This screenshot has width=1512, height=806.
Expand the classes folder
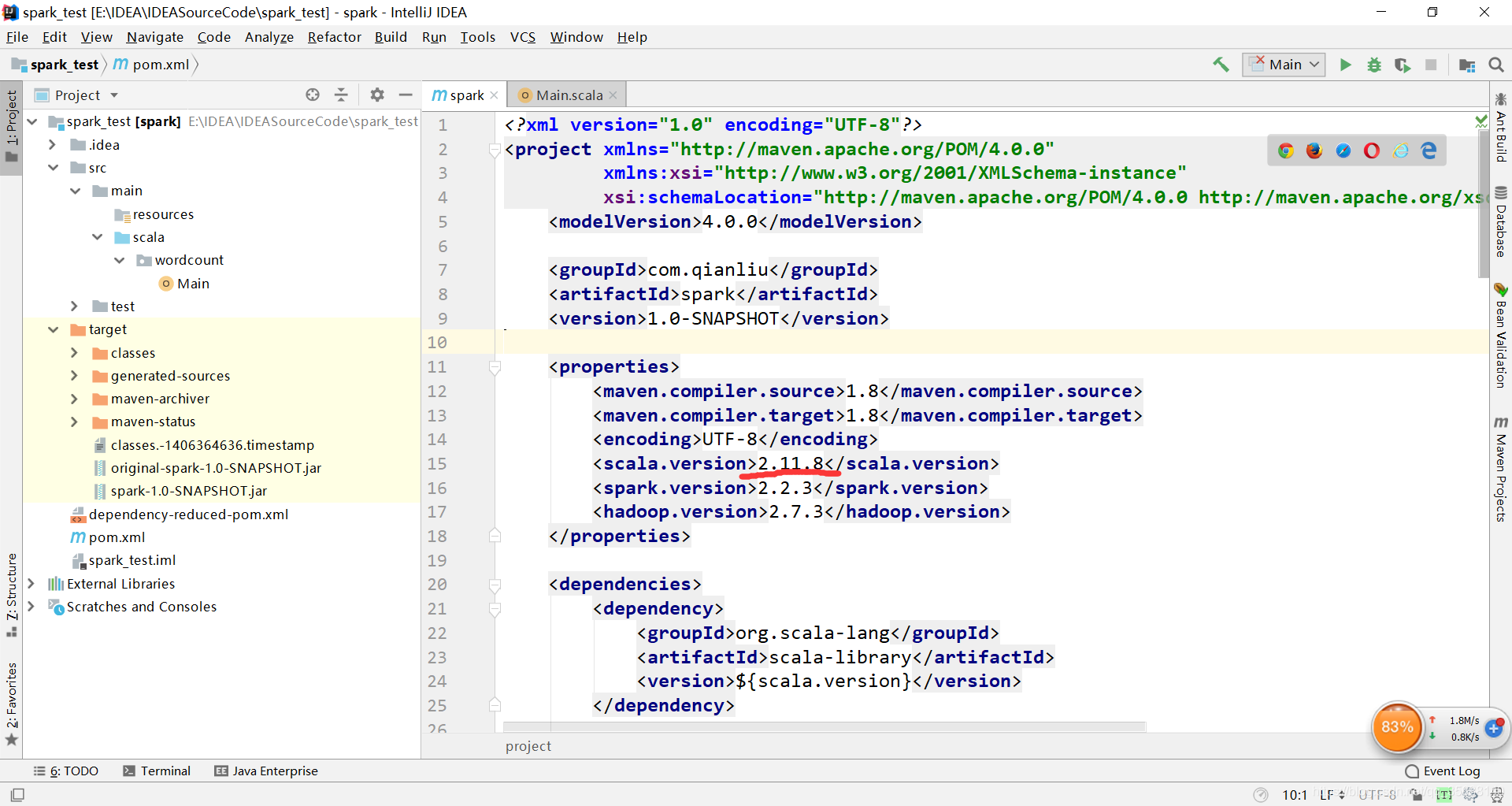click(75, 352)
